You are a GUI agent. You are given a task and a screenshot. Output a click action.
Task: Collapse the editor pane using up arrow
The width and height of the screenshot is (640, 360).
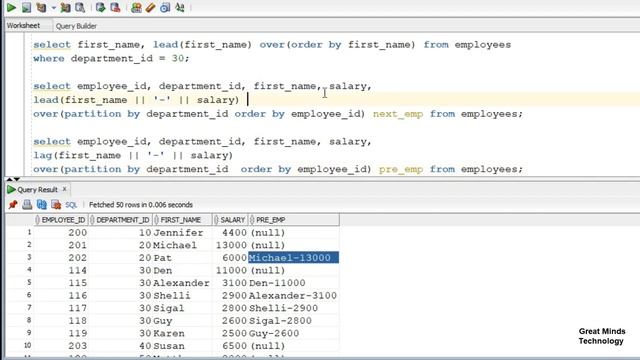pos(9,179)
